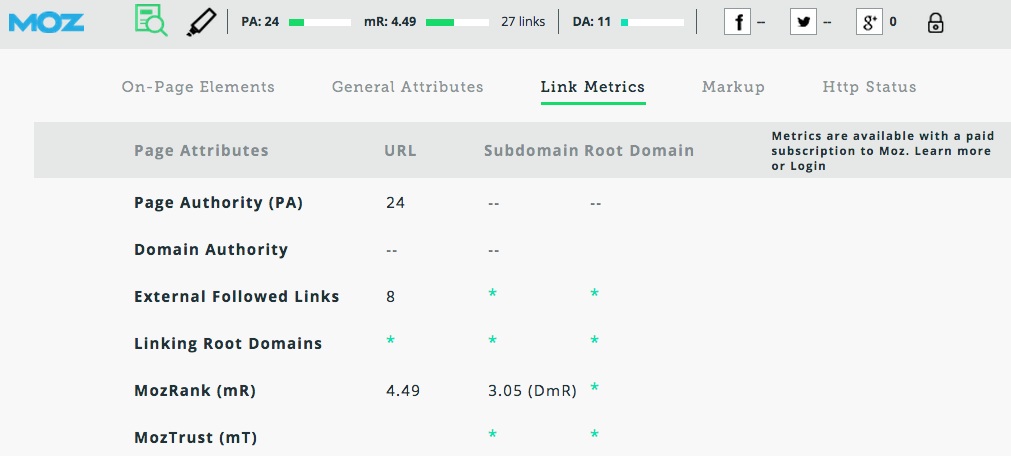1011x456 pixels.
Task: Click the DA: 11 label in toolbar
Action: (591, 22)
